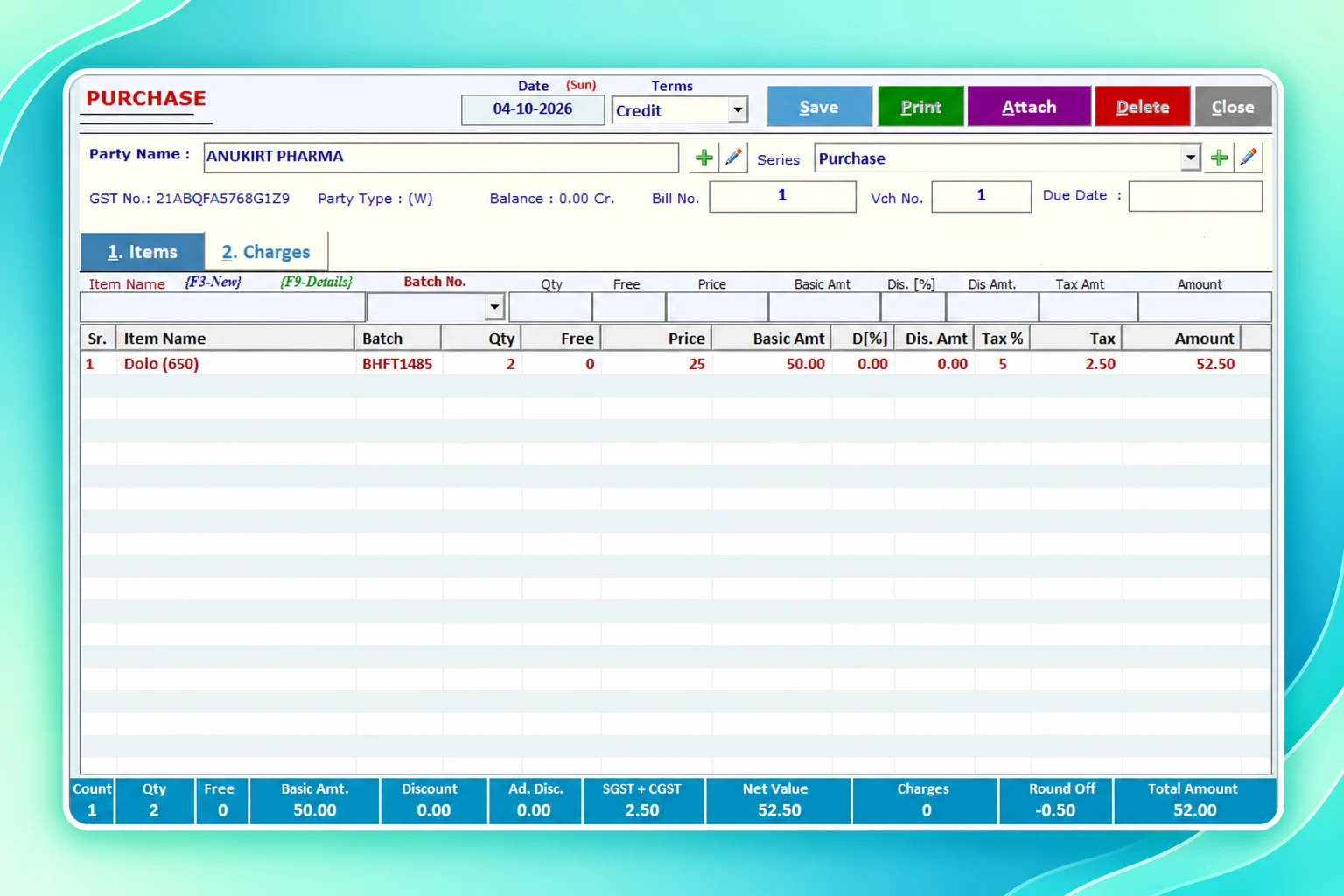Click the blue Save button
The width and height of the screenshot is (1344, 896).
820,107
